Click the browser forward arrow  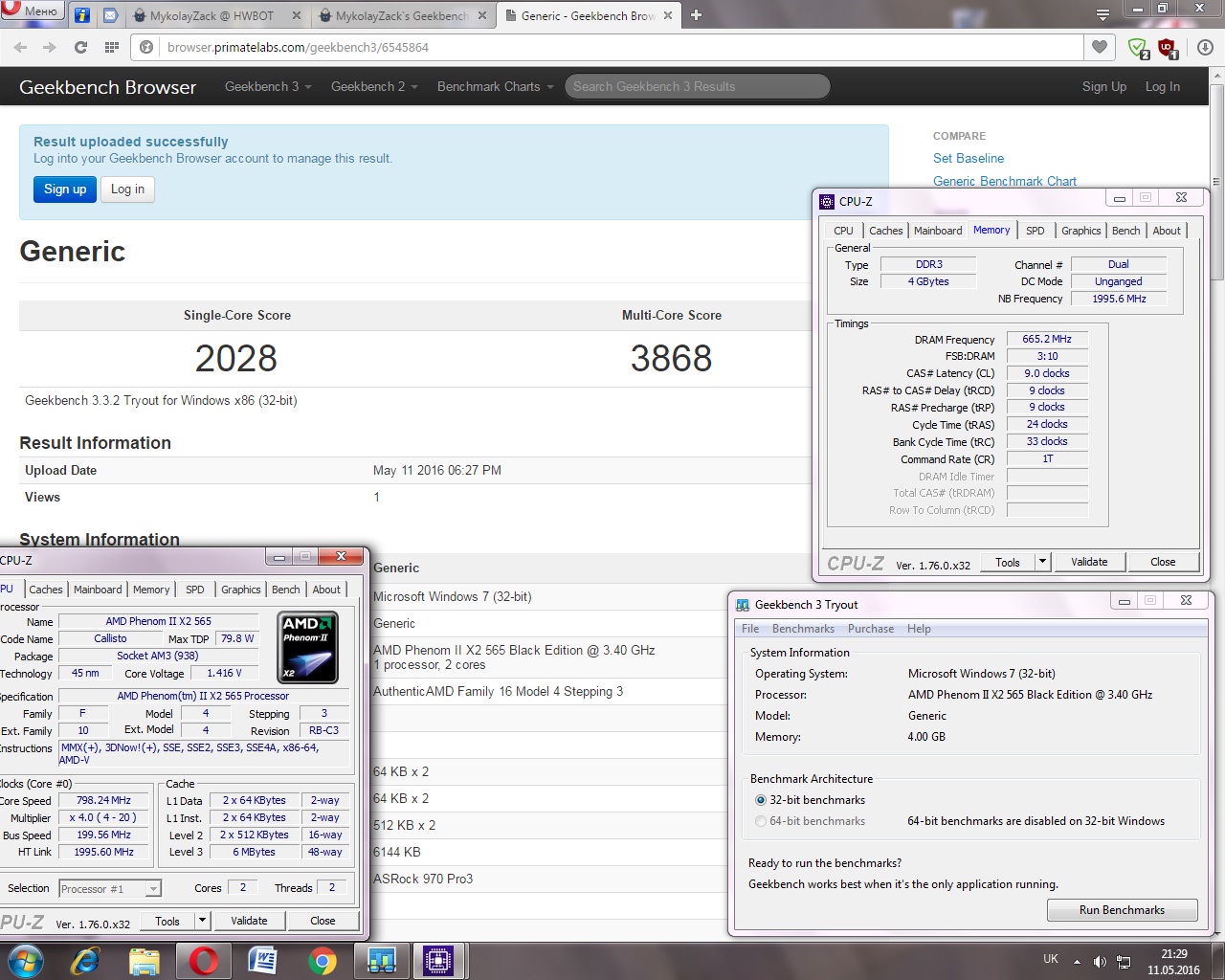(50, 47)
